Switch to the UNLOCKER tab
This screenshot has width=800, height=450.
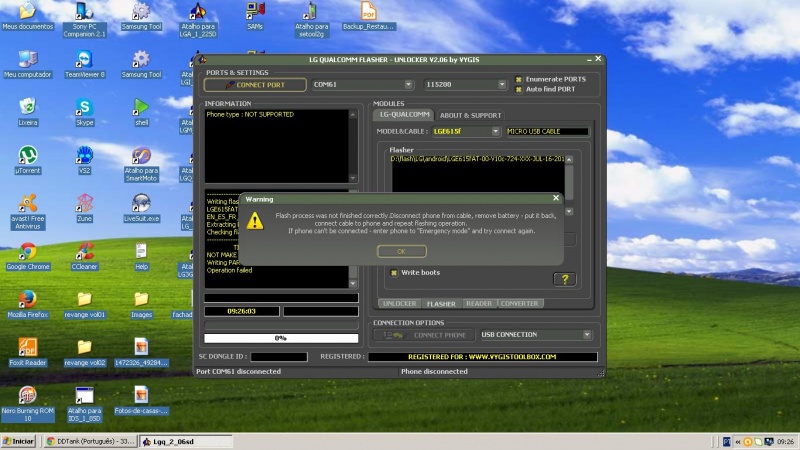(x=399, y=304)
